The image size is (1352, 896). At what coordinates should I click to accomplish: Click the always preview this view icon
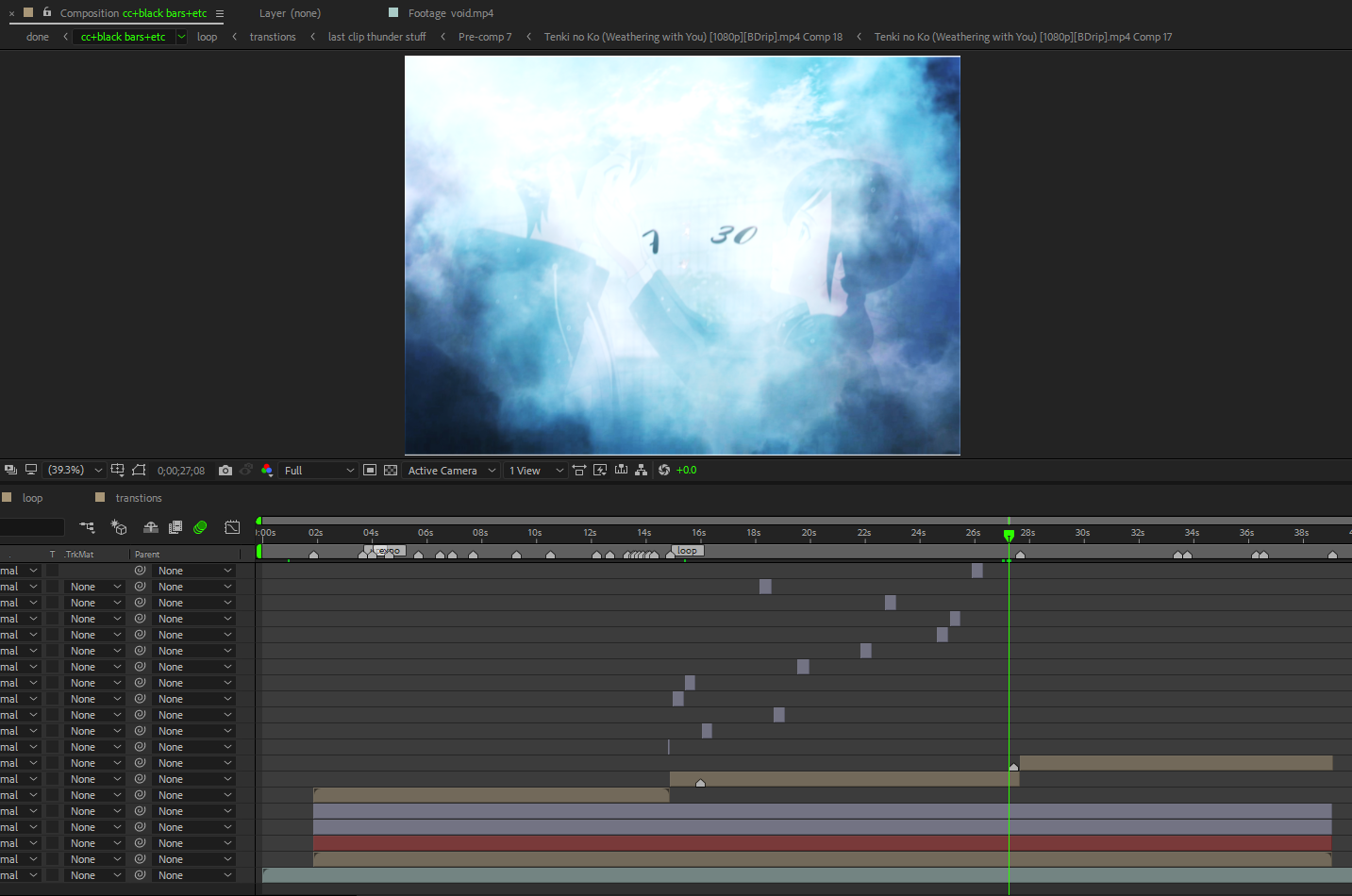point(10,470)
